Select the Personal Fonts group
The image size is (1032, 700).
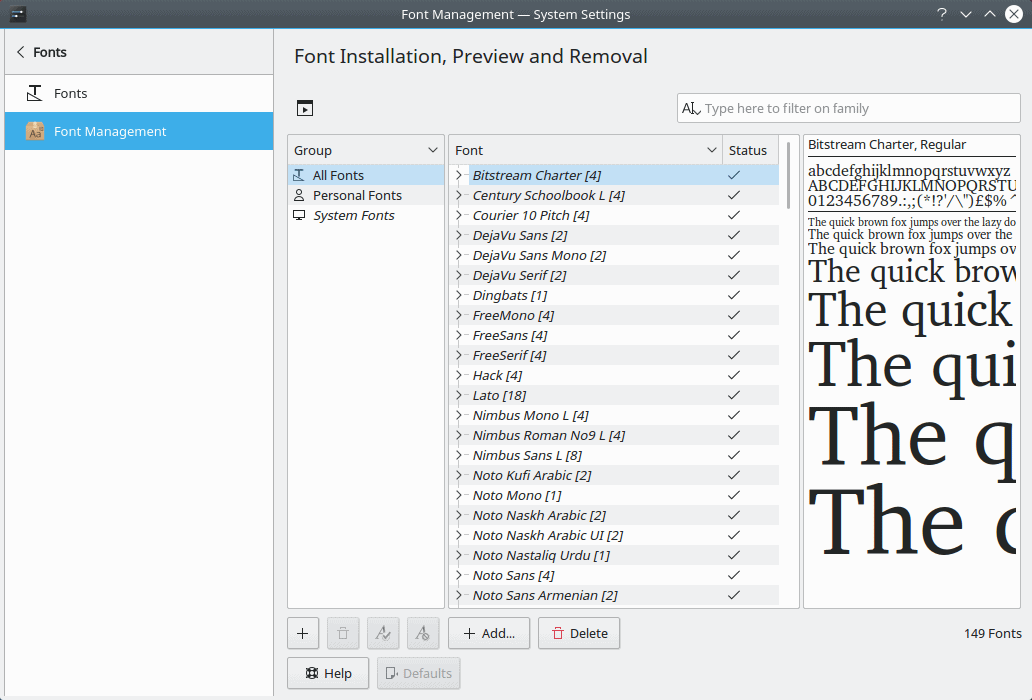357,195
